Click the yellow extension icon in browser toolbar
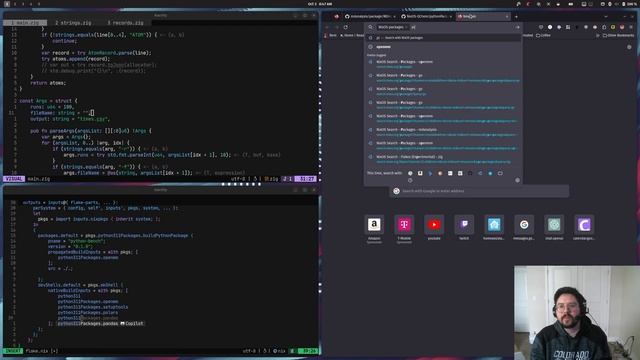Screen dimensions: 640x360 click(x=613, y=27)
